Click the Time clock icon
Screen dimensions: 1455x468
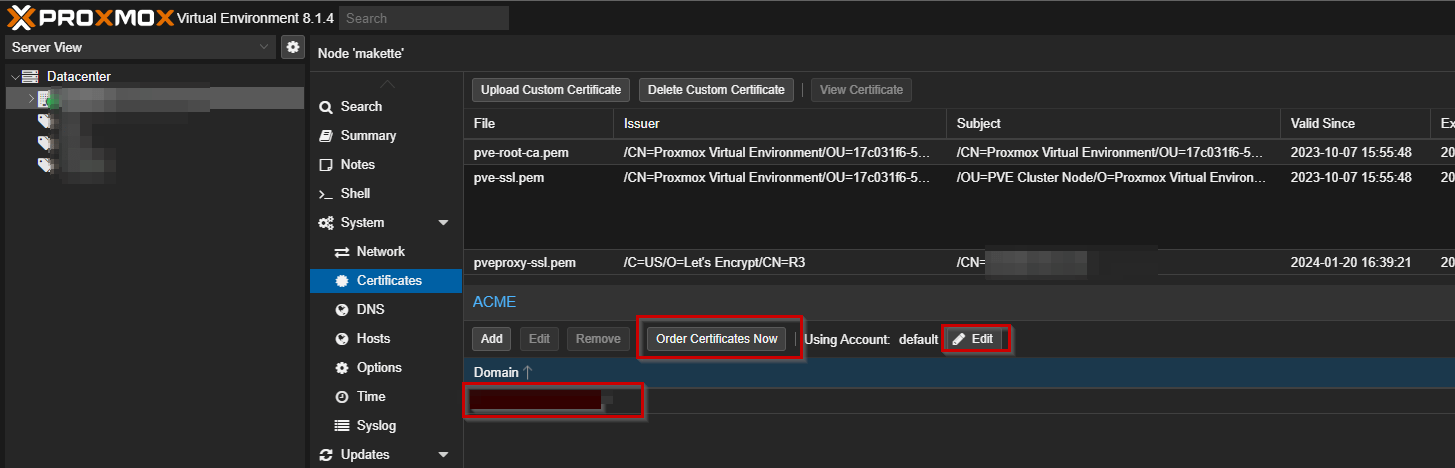(342, 396)
